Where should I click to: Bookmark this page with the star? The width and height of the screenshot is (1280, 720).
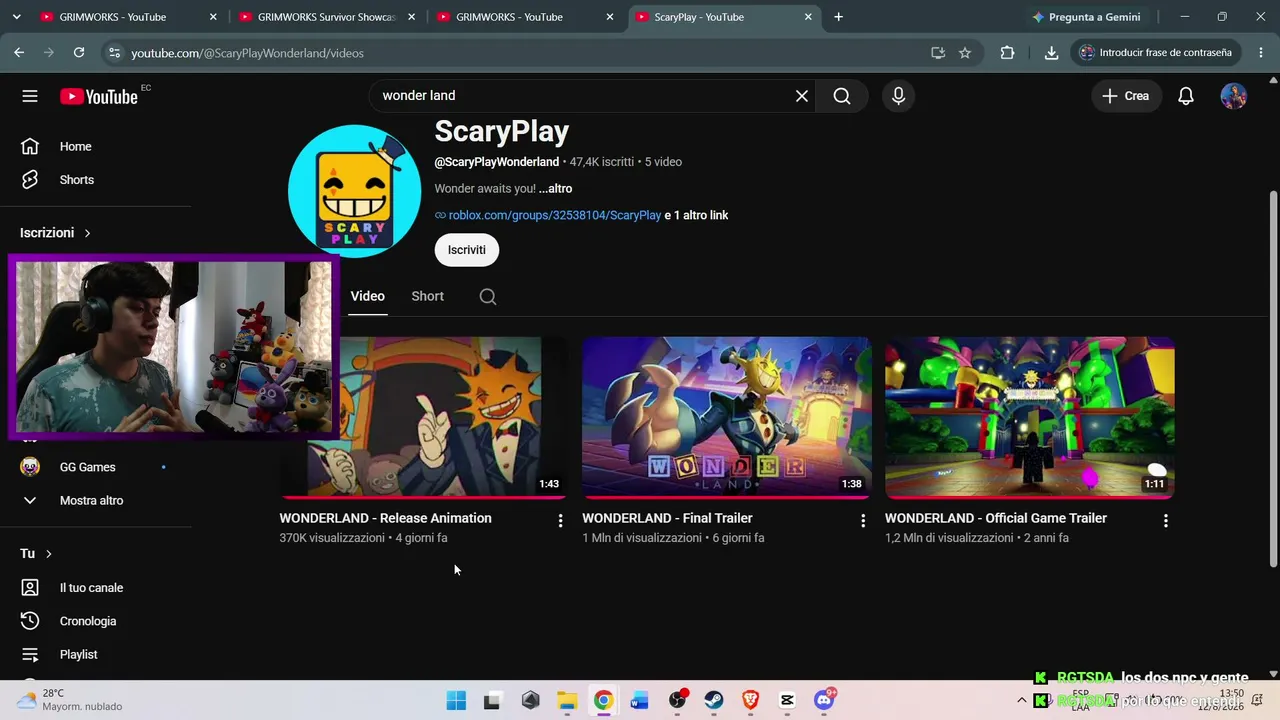(x=965, y=53)
